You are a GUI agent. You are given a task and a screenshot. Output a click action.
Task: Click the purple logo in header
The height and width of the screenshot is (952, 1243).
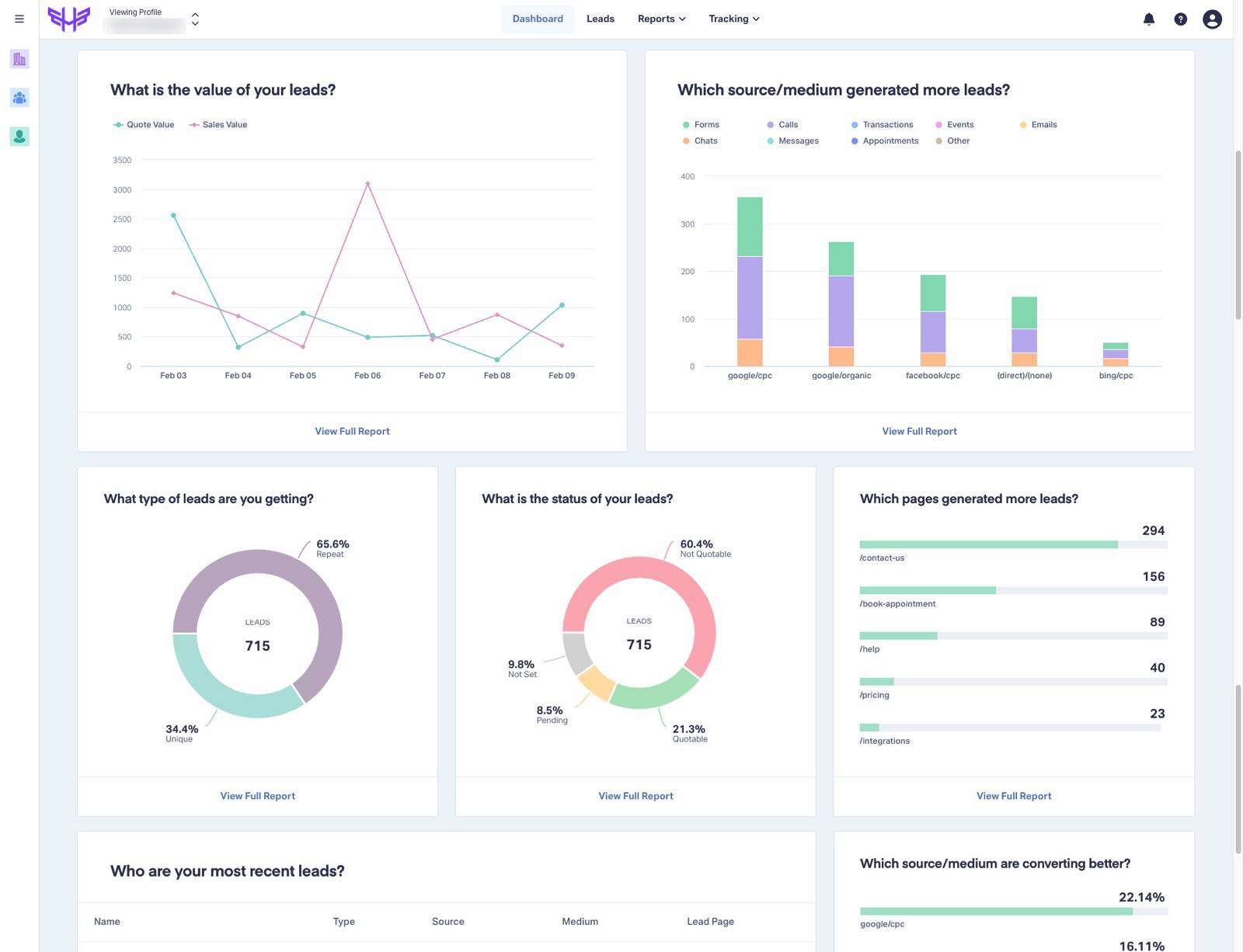(x=69, y=19)
